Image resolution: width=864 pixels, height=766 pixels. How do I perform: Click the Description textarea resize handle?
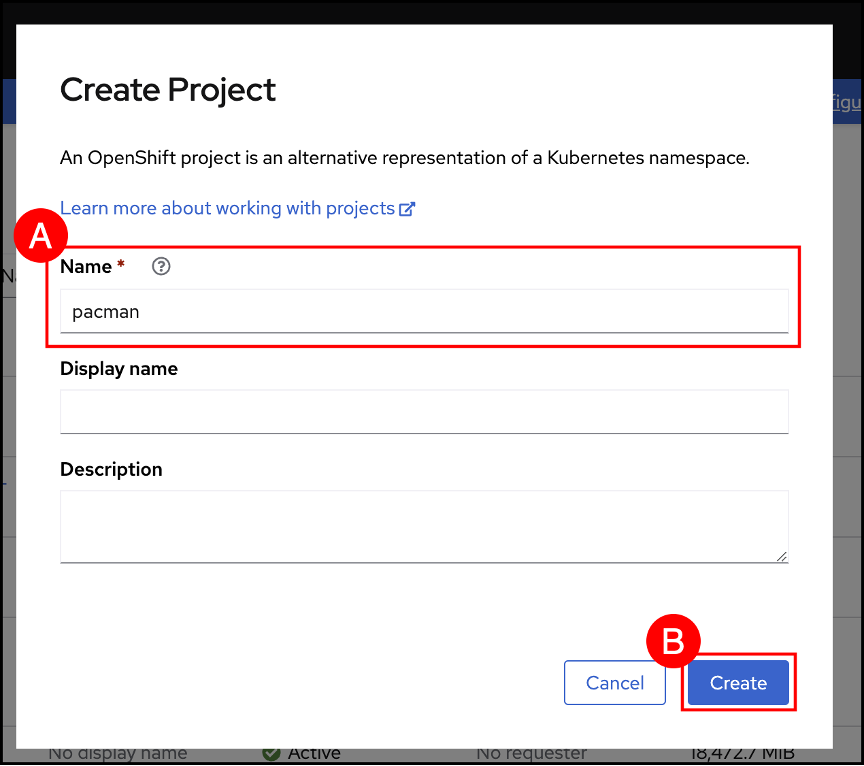click(x=781, y=555)
